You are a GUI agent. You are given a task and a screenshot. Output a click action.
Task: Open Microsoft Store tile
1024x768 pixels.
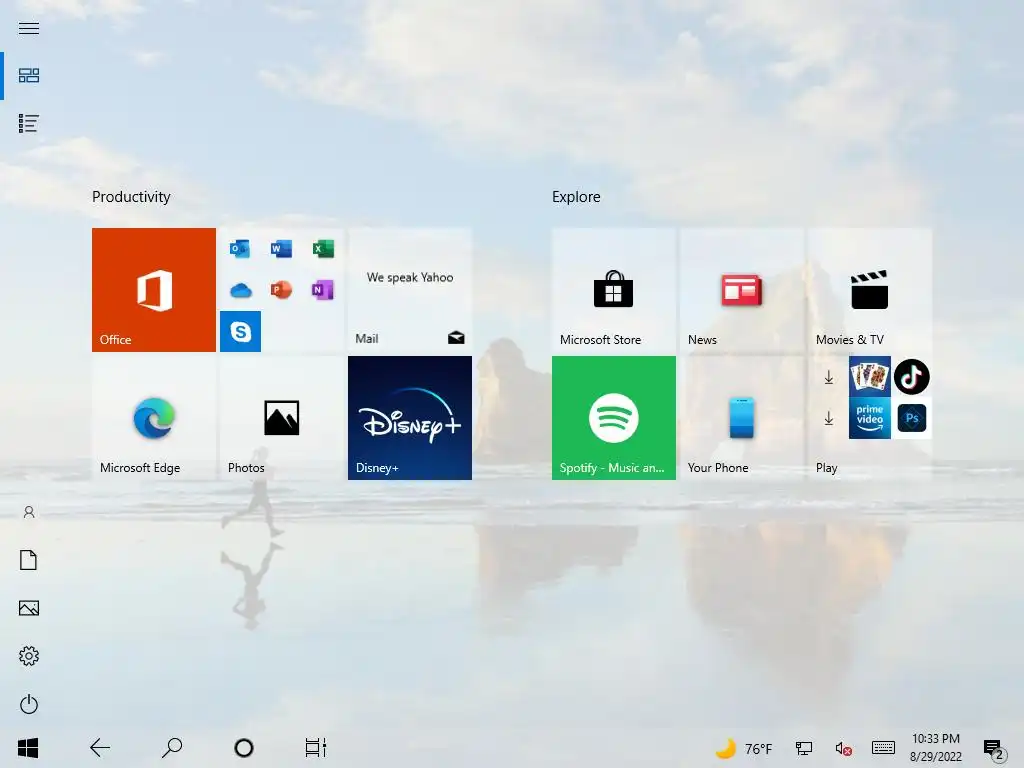coord(613,289)
